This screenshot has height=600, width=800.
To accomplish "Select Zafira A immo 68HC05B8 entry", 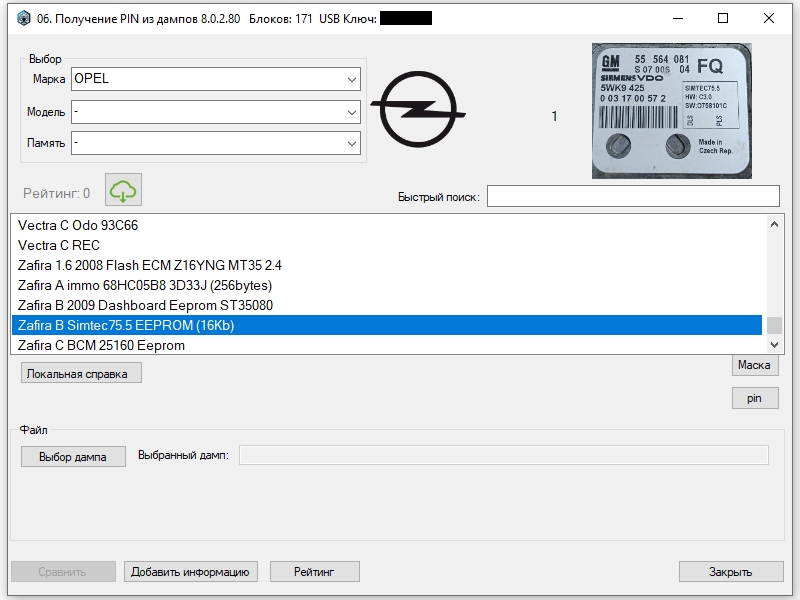I will (x=387, y=285).
